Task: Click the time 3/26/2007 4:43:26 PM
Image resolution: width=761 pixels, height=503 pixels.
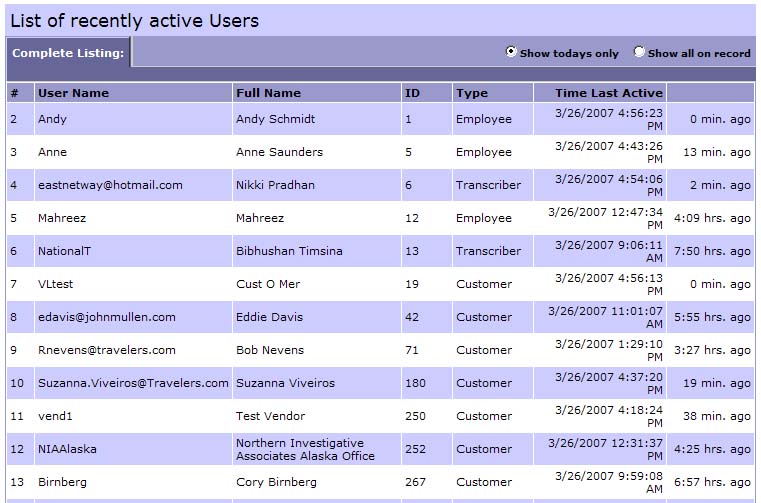Action: click(609, 152)
